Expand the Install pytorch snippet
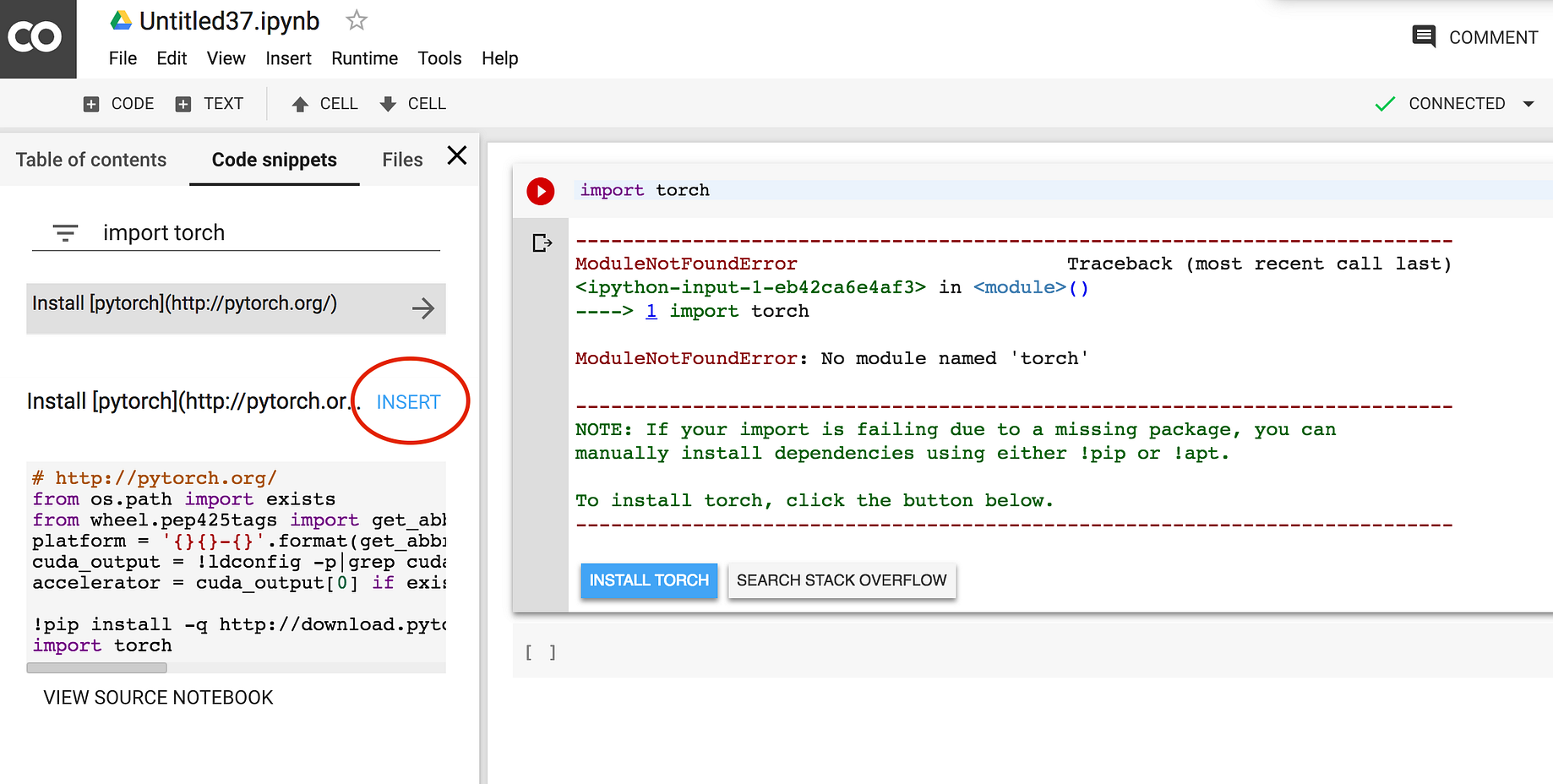Image resolution: width=1553 pixels, height=784 pixels. point(422,308)
